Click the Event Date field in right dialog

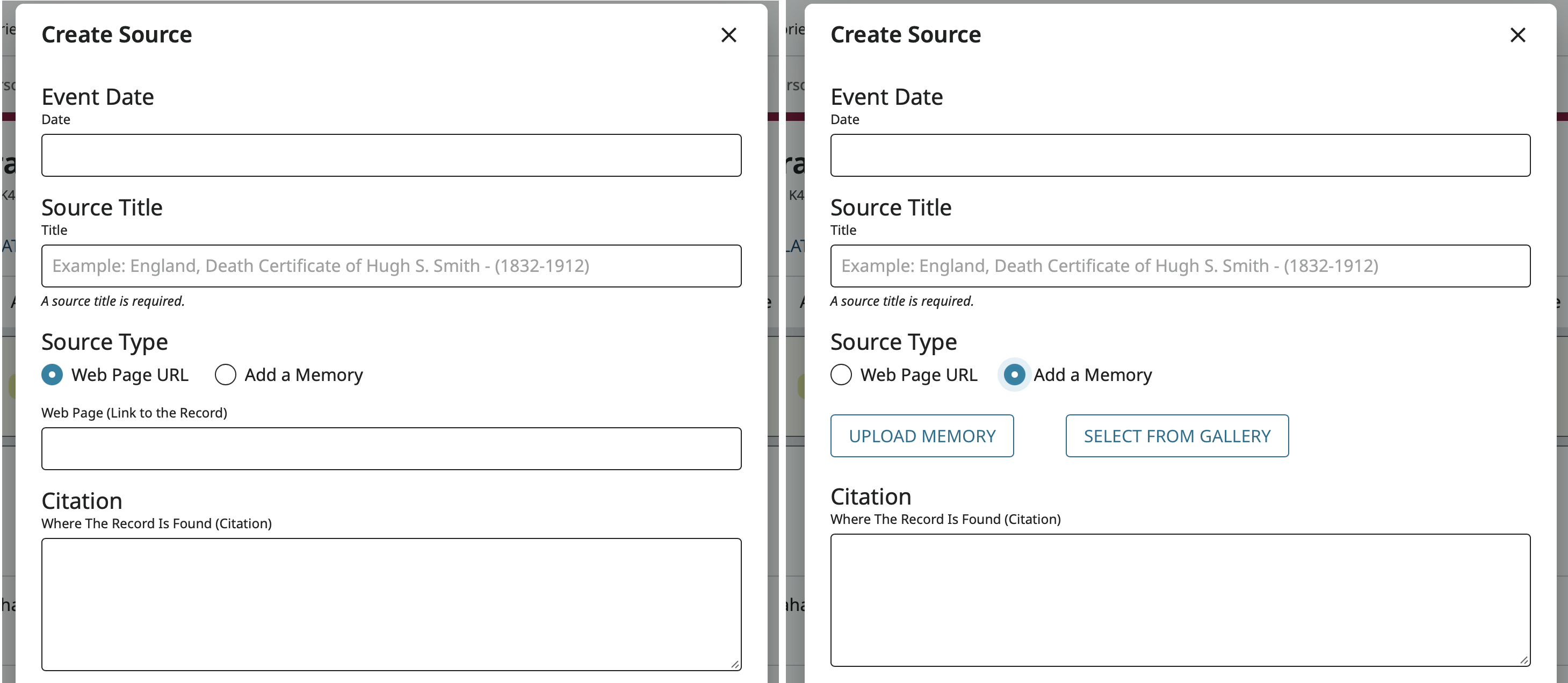click(1180, 155)
